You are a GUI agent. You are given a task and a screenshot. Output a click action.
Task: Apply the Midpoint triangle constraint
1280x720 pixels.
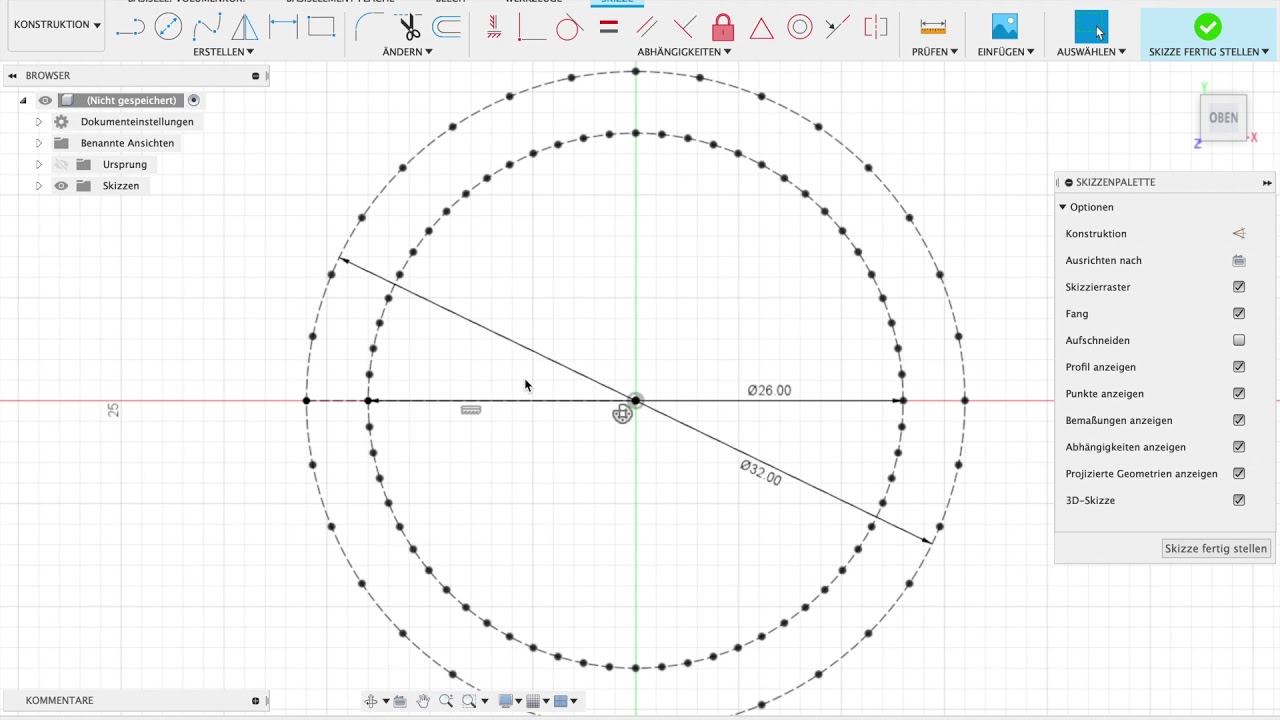[762, 28]
